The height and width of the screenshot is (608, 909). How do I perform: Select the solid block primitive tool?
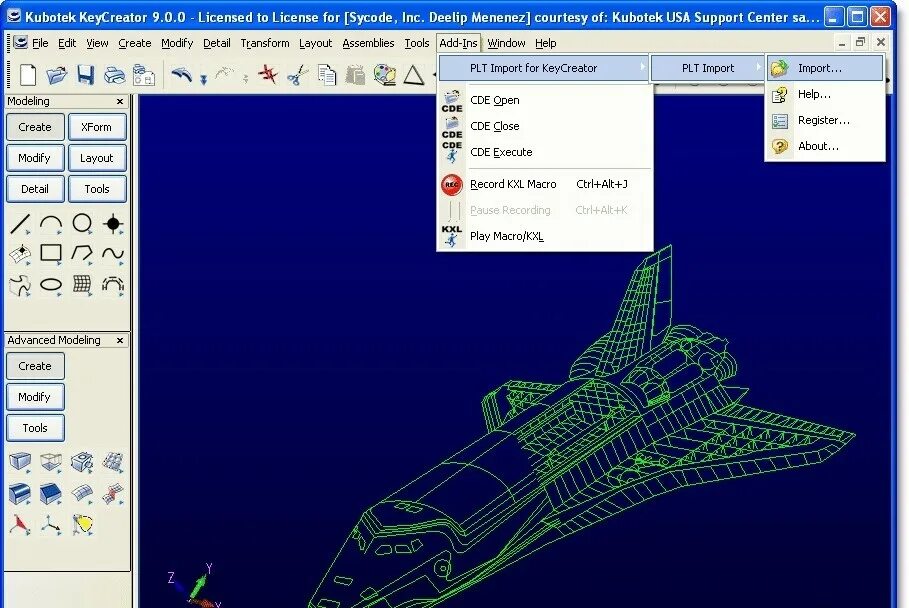(x=20, y=463)
